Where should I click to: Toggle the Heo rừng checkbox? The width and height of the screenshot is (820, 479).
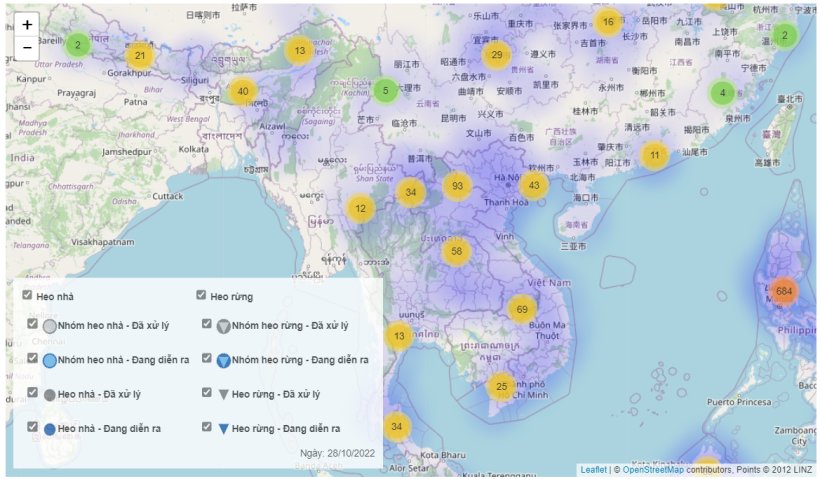201,295
